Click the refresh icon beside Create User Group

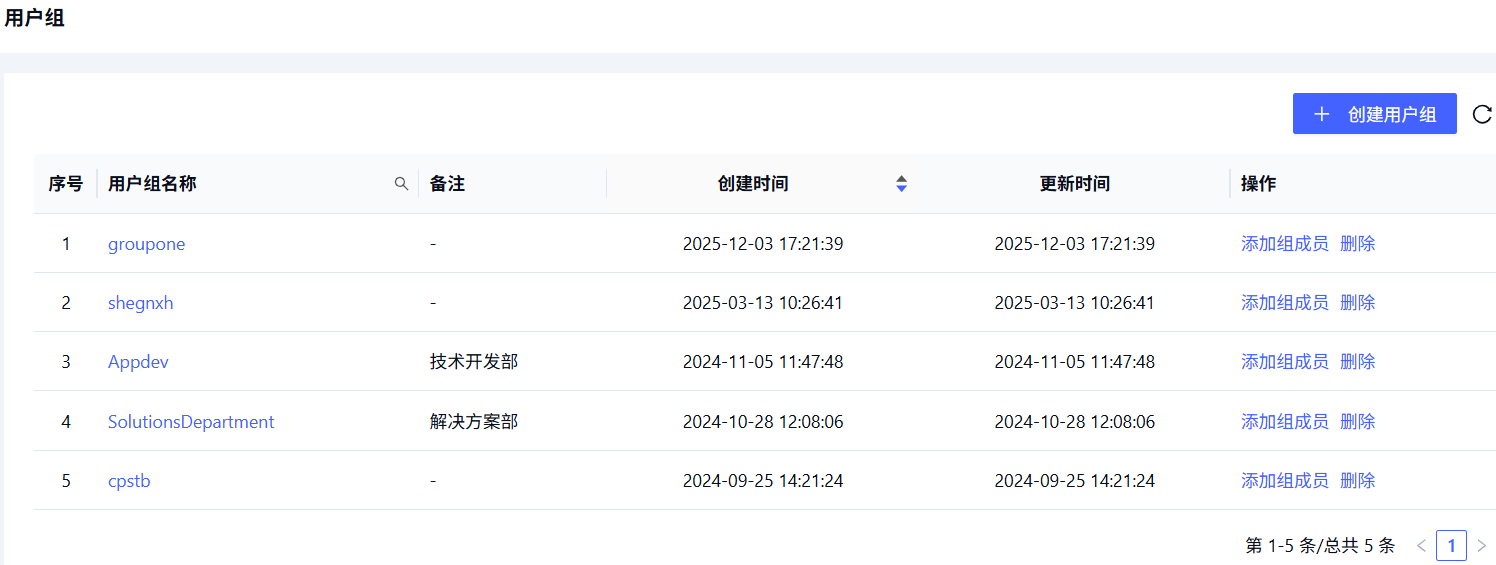click(x=1482, y=114)
